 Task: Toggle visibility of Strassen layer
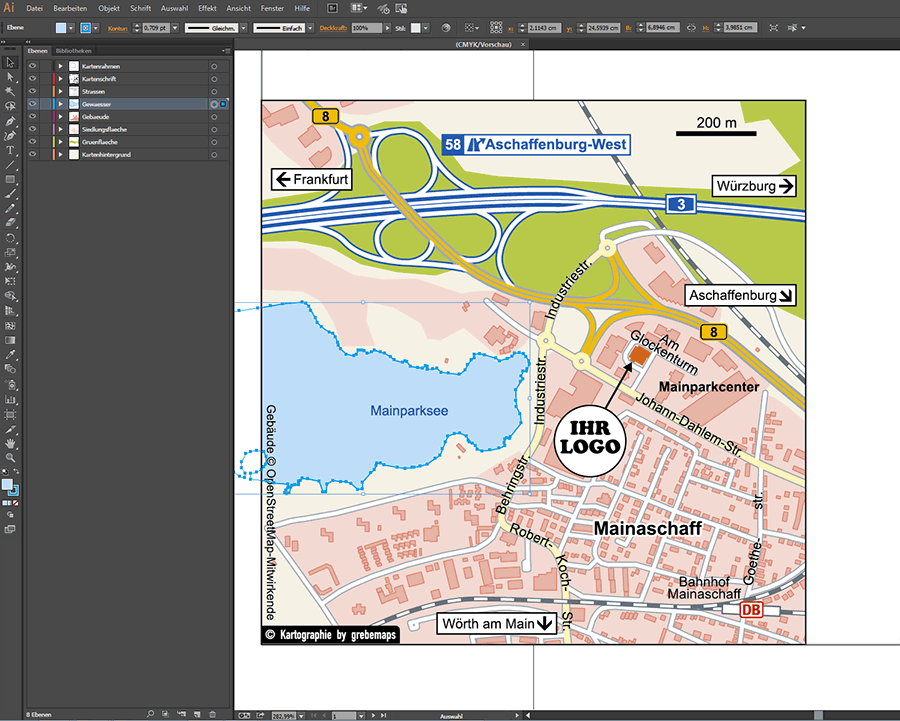click(32, 91)
